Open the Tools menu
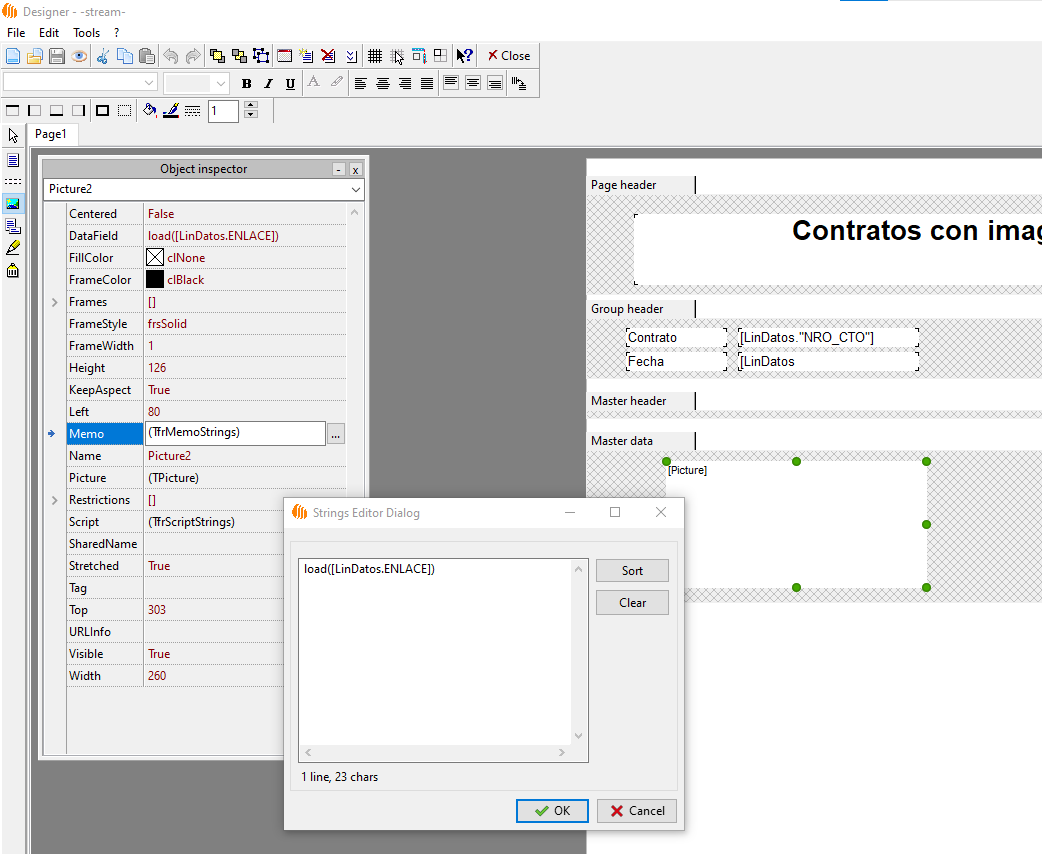 86,32
